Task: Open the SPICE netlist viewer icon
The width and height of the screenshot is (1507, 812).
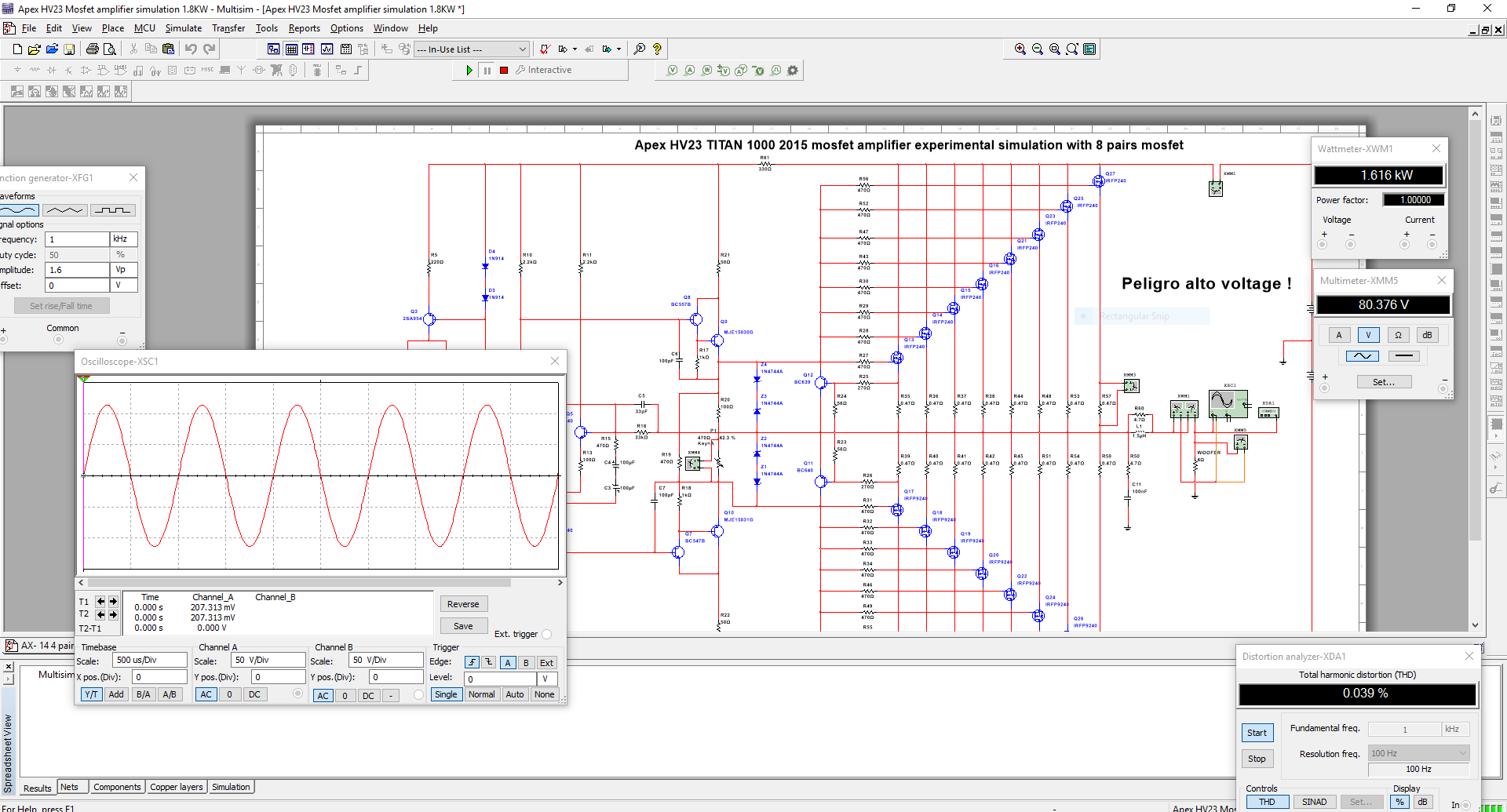Action: click(308, 49)
